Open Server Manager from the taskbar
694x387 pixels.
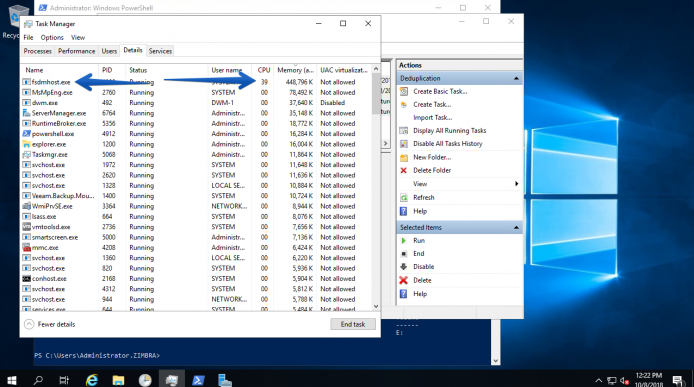point(224,380)
